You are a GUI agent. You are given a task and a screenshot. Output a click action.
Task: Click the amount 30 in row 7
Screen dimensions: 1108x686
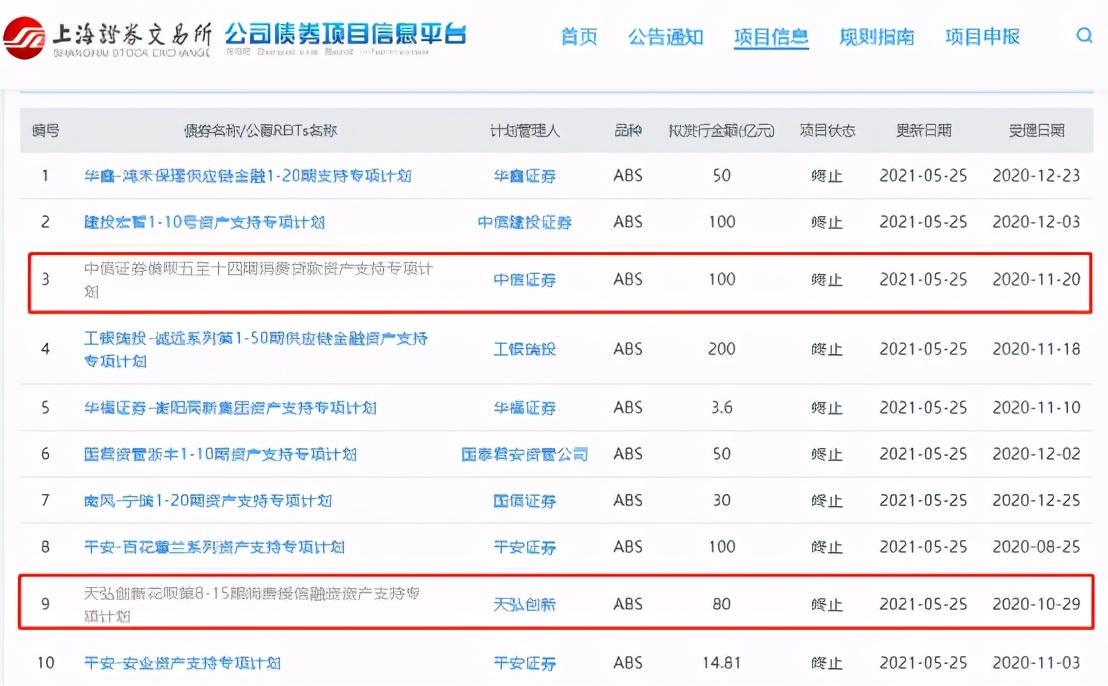coord(721,501)
